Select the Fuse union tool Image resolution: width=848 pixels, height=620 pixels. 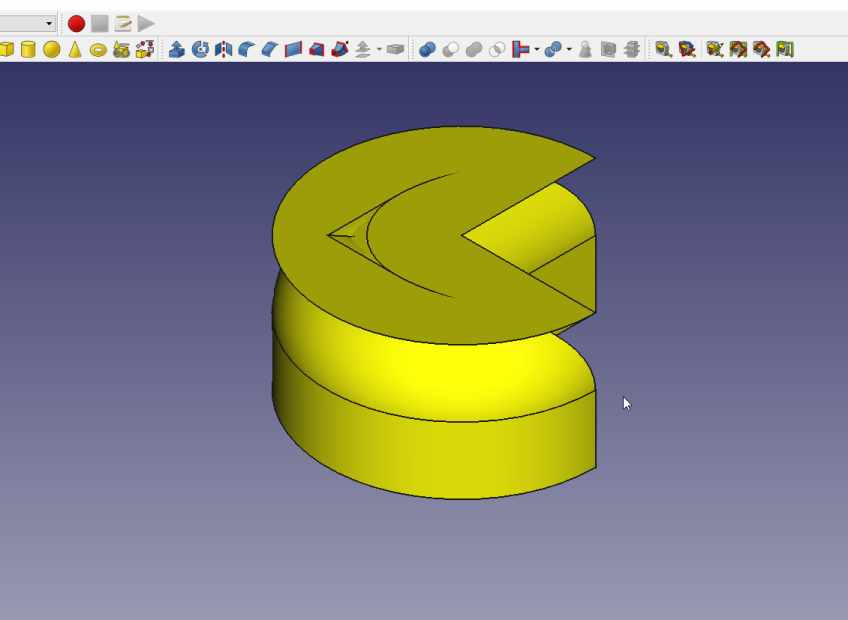pos(474,50)
